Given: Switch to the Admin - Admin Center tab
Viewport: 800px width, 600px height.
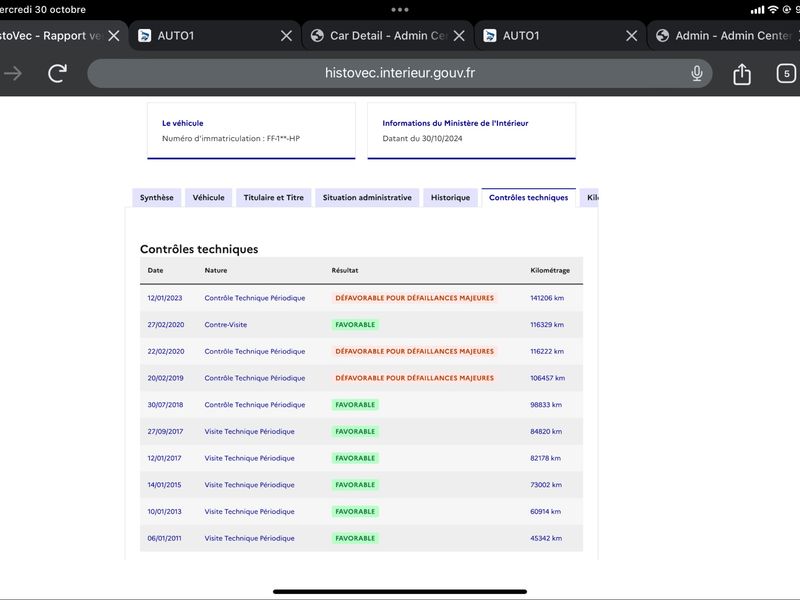Looking at the screenshot, I should 724,36.
